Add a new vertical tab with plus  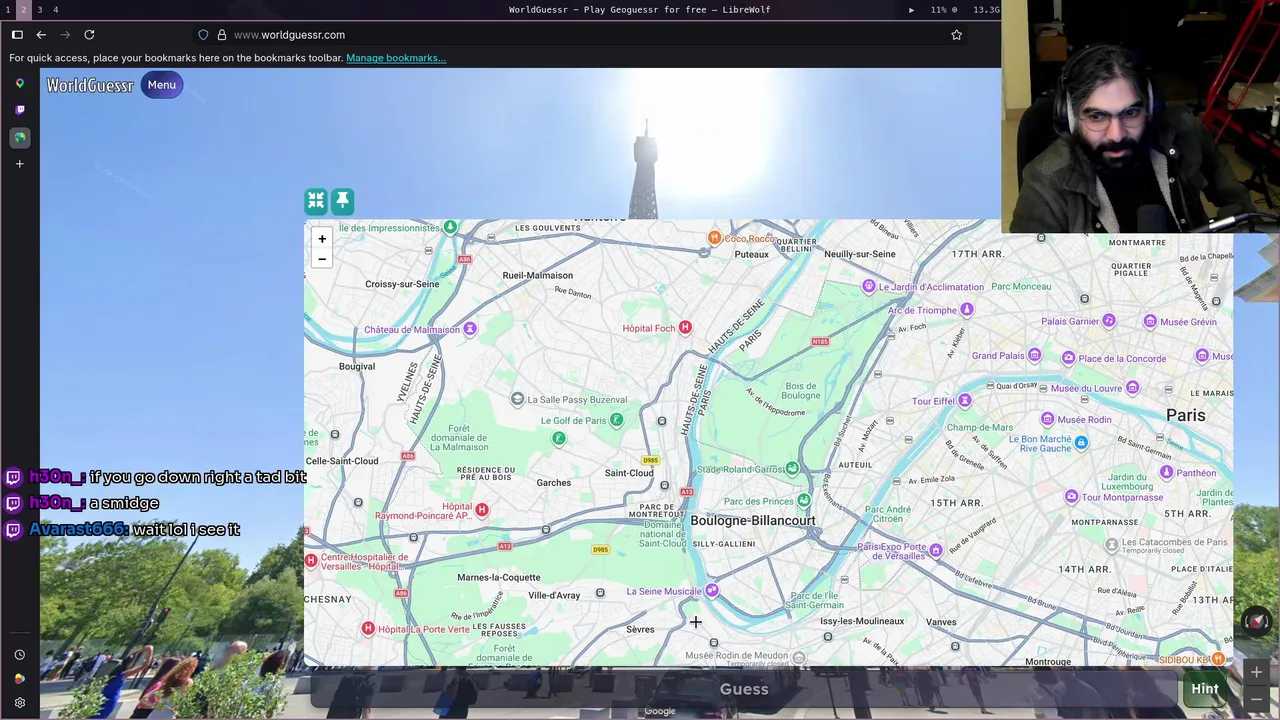click(19, 164)
